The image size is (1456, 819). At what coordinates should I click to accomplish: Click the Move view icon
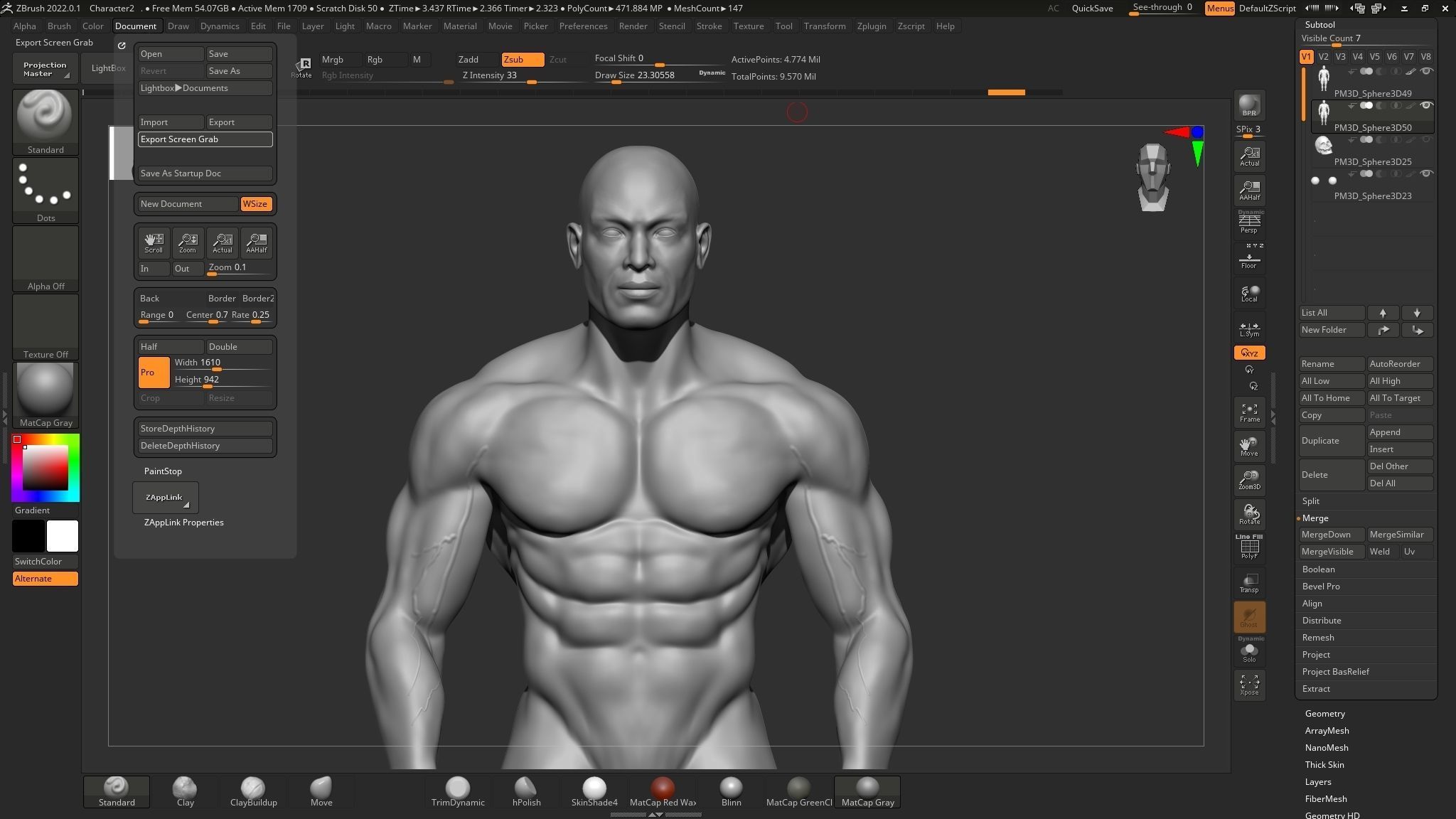(x=1249, y=446)
